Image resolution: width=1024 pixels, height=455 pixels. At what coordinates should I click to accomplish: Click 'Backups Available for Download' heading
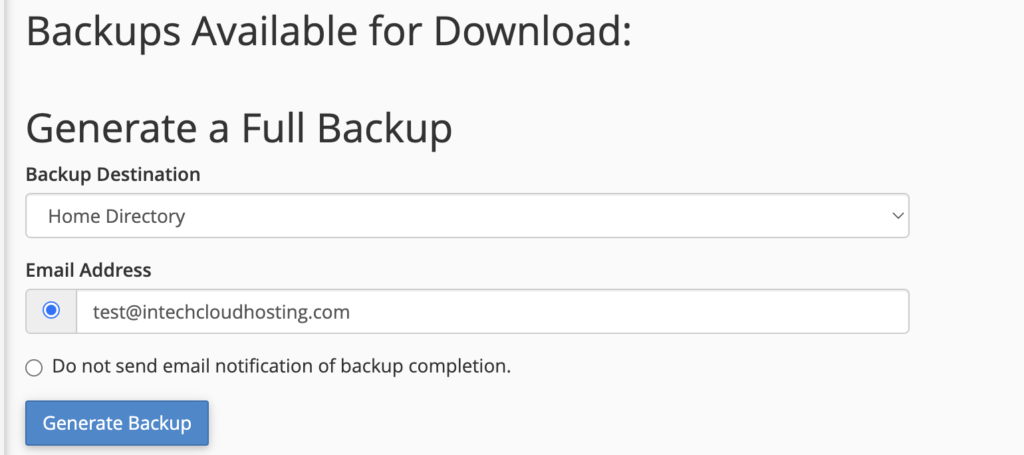329,32
